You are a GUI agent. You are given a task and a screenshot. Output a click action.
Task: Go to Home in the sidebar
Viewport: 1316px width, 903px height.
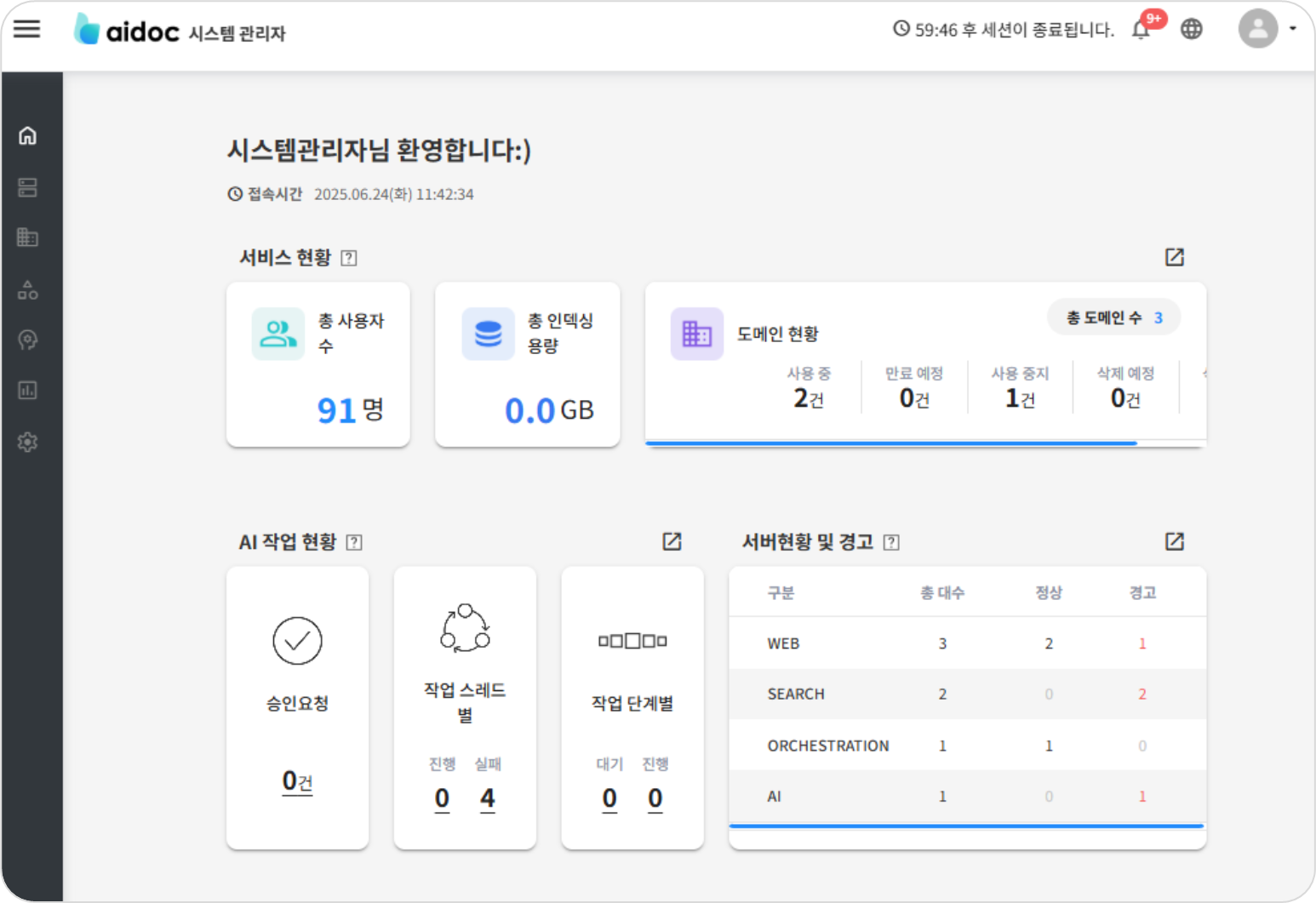28,136
